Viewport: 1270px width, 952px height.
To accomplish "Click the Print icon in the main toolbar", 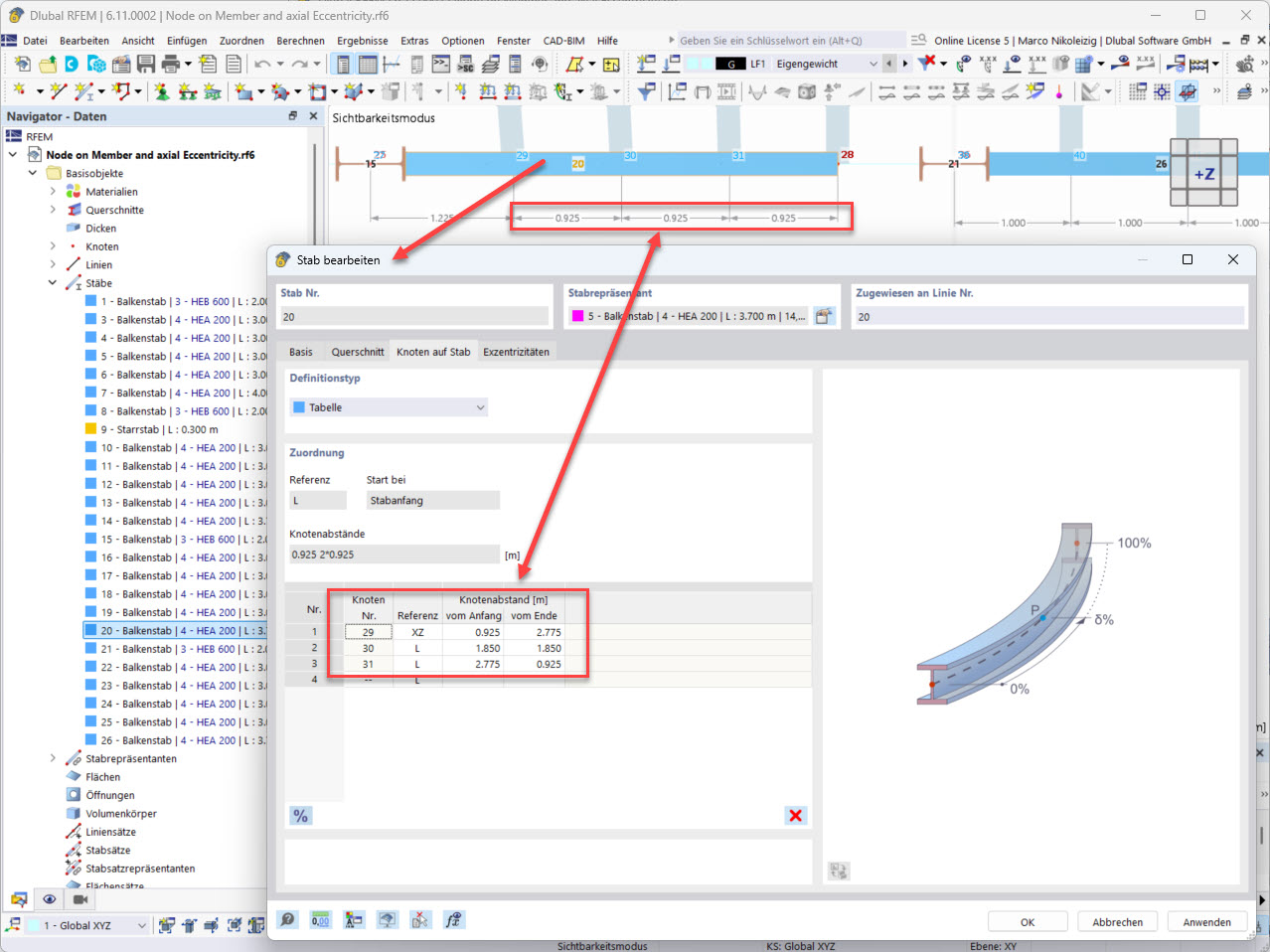I will pyautogui.click(x=170, y=64).
